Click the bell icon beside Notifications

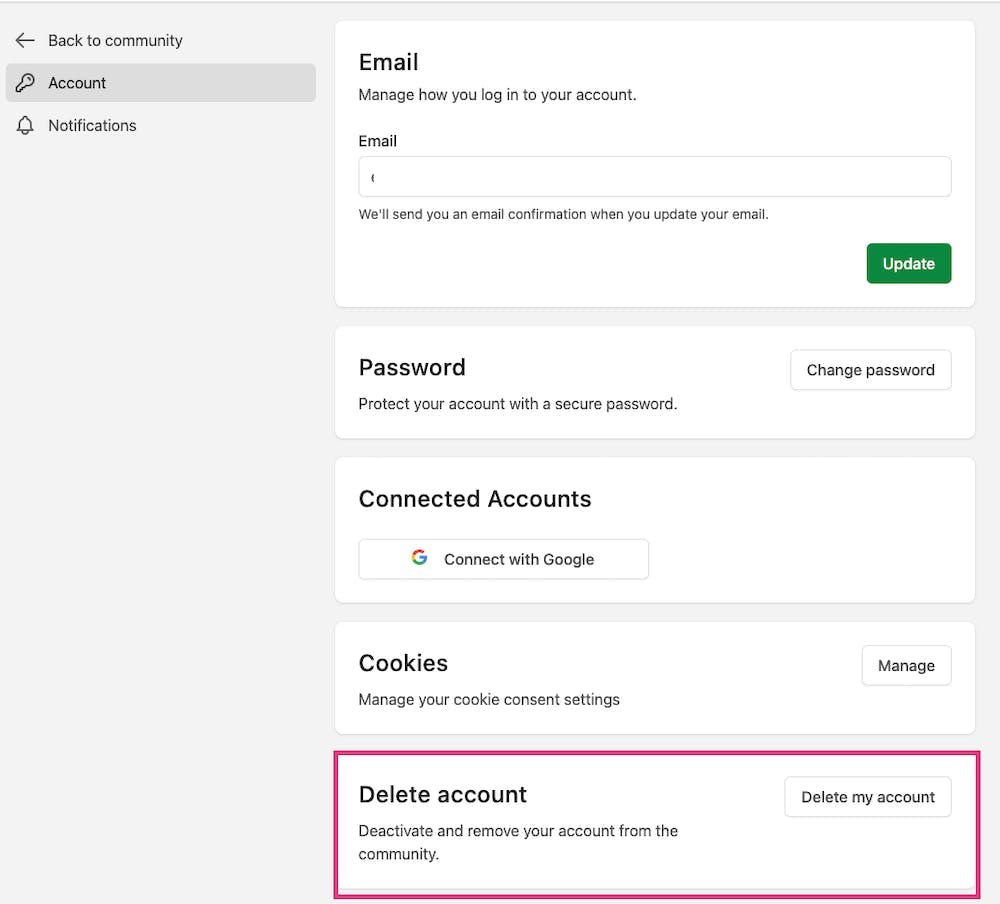[x=25, y=126]
